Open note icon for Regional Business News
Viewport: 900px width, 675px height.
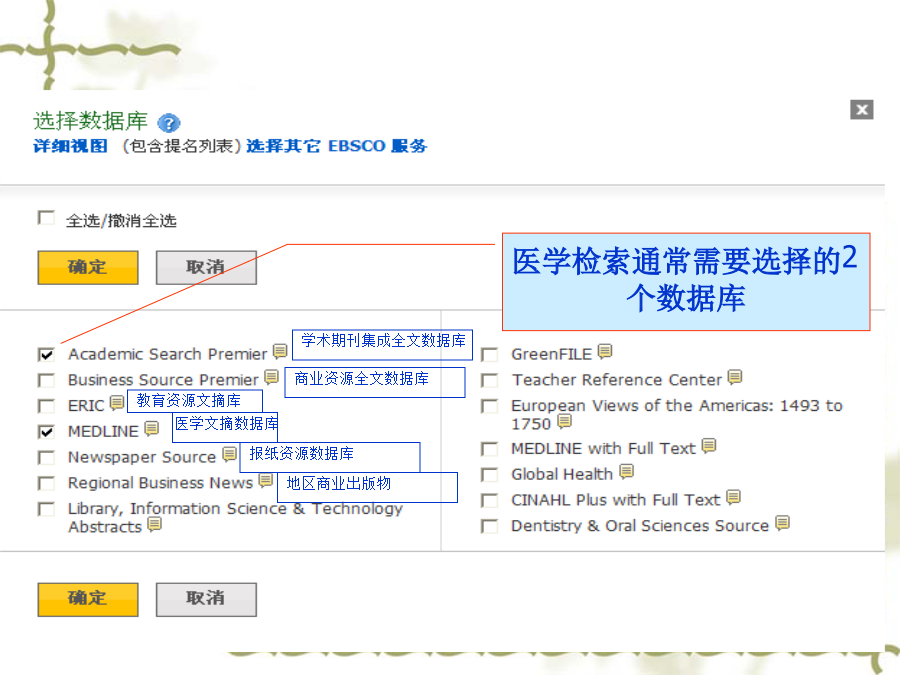265,480
